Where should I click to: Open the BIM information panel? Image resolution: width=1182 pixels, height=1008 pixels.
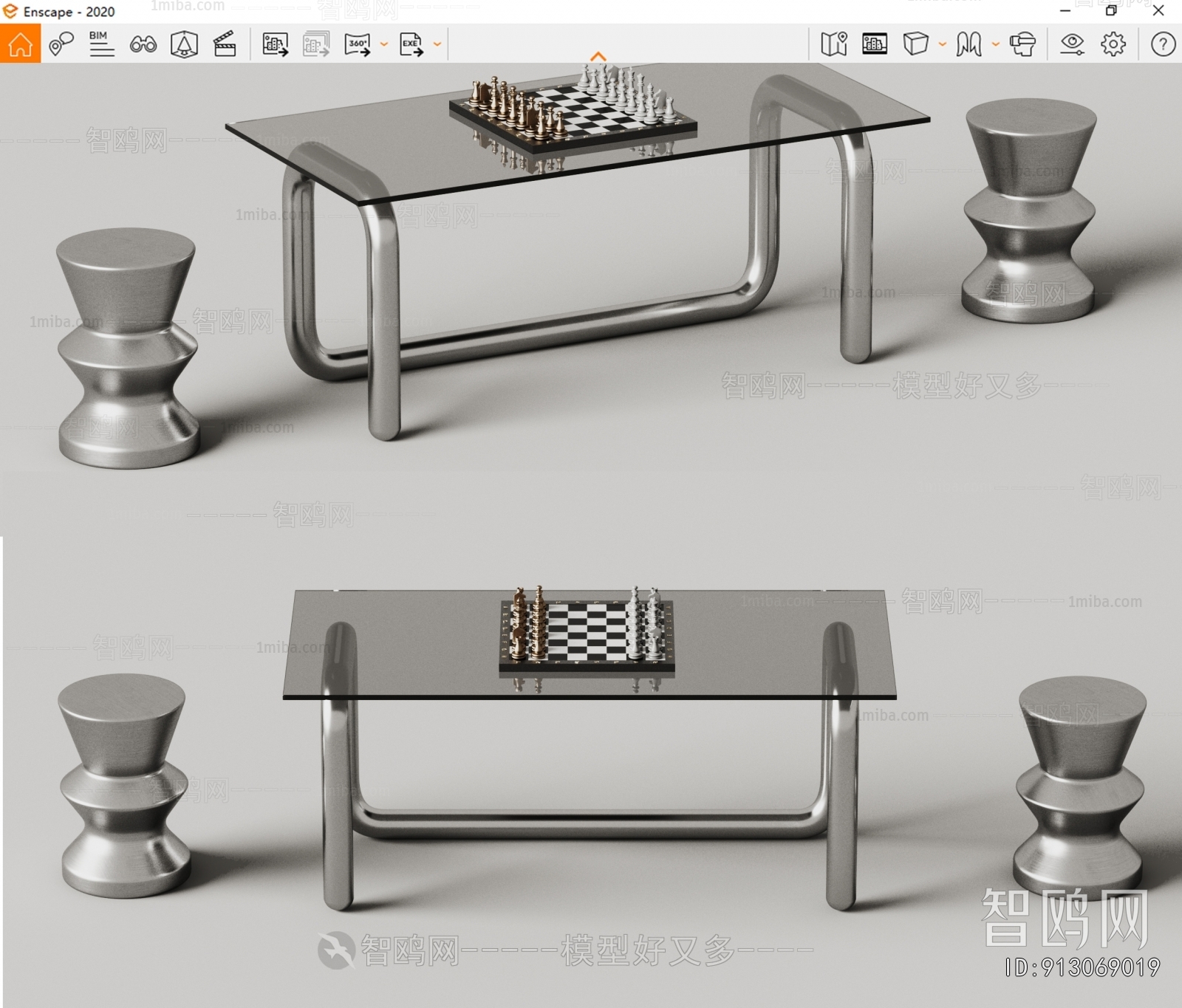(x=101, y=44)
